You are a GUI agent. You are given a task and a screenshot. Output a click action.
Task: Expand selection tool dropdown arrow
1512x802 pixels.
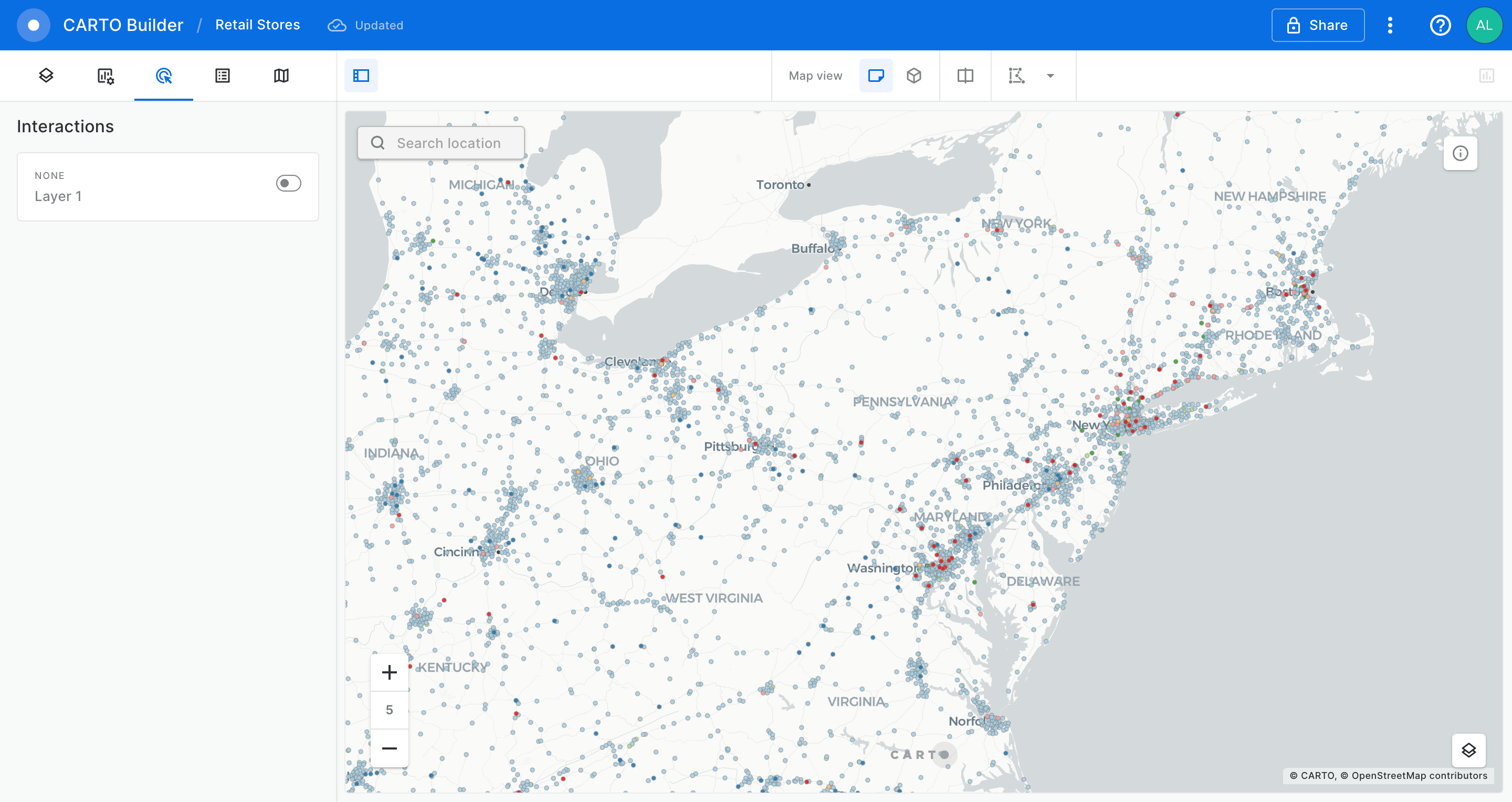tap(1051, 76)
